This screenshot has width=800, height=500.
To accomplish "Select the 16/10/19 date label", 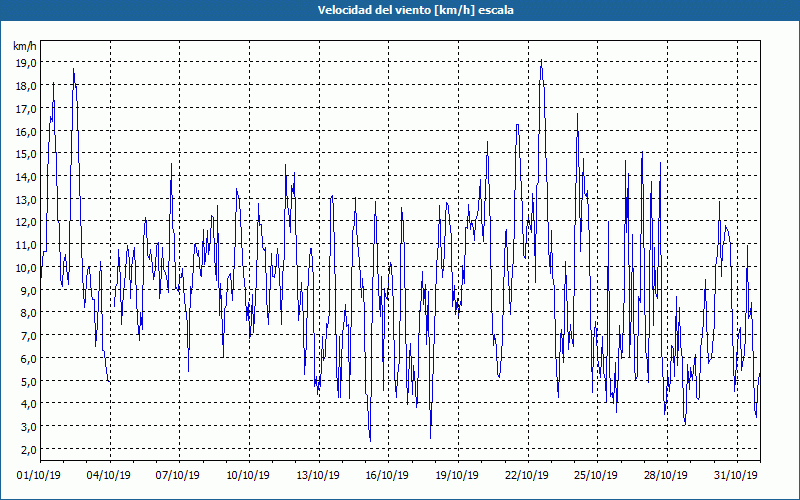I will [387, 475].
